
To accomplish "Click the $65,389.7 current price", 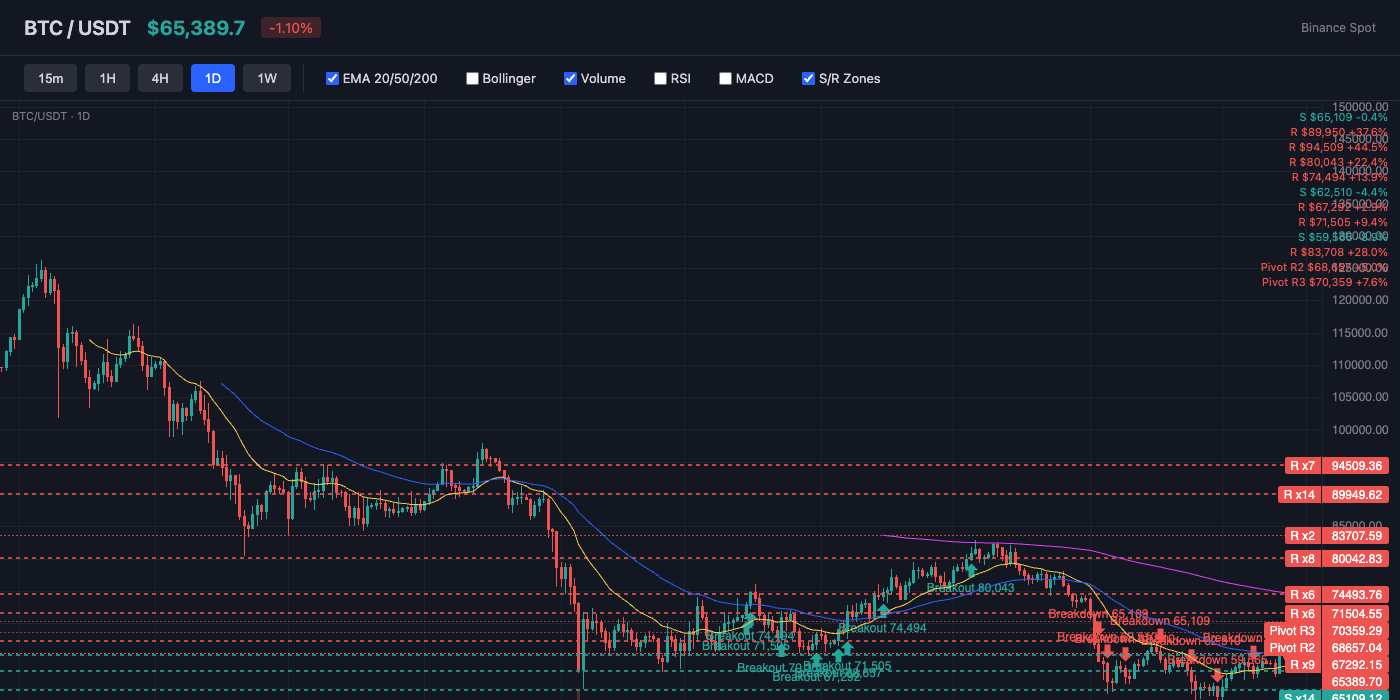I will coord(196,28).
